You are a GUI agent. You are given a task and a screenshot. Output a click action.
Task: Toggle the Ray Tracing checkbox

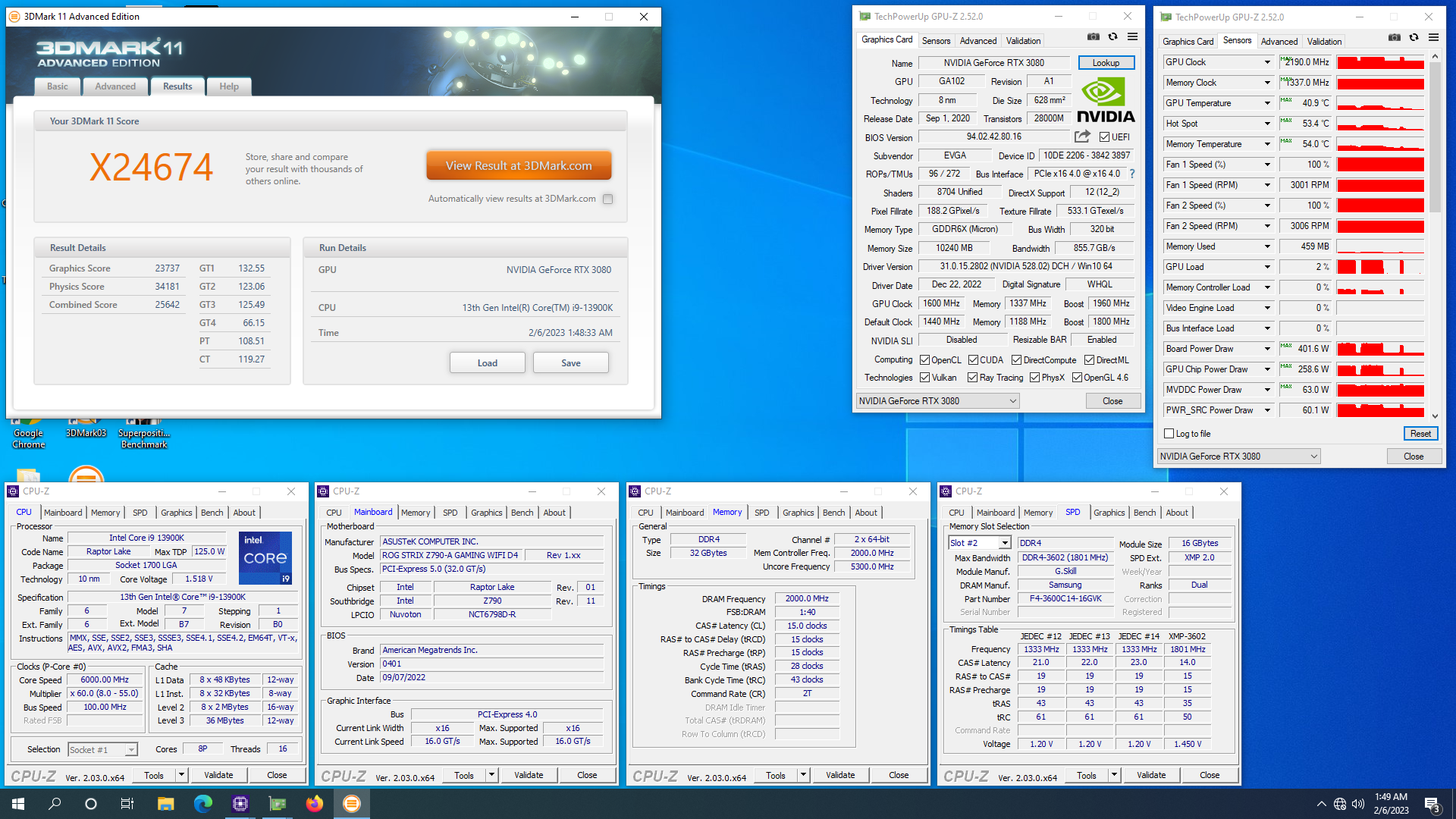[972, 378]
